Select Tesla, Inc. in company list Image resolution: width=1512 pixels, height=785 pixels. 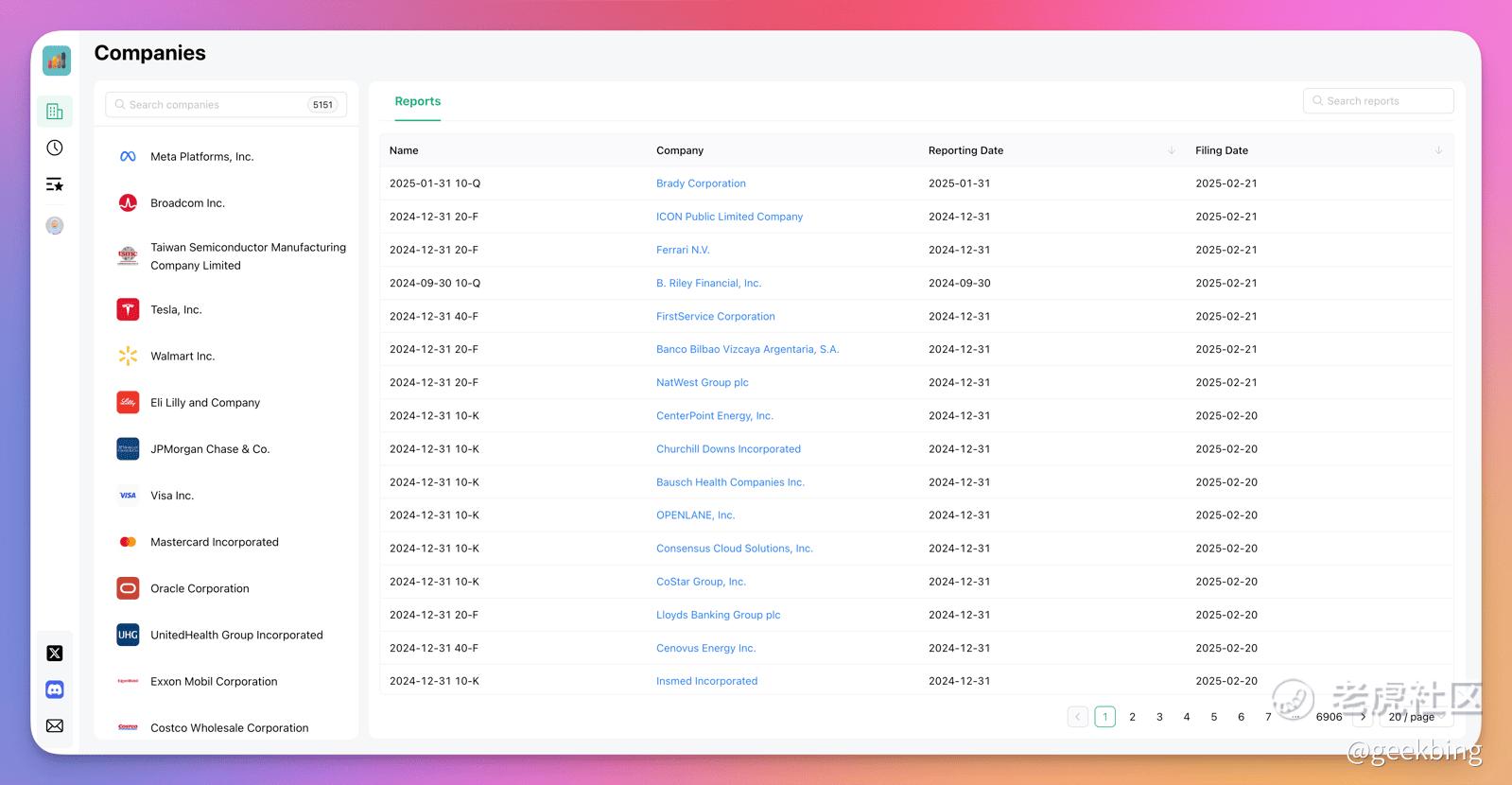tap(176, 309)
